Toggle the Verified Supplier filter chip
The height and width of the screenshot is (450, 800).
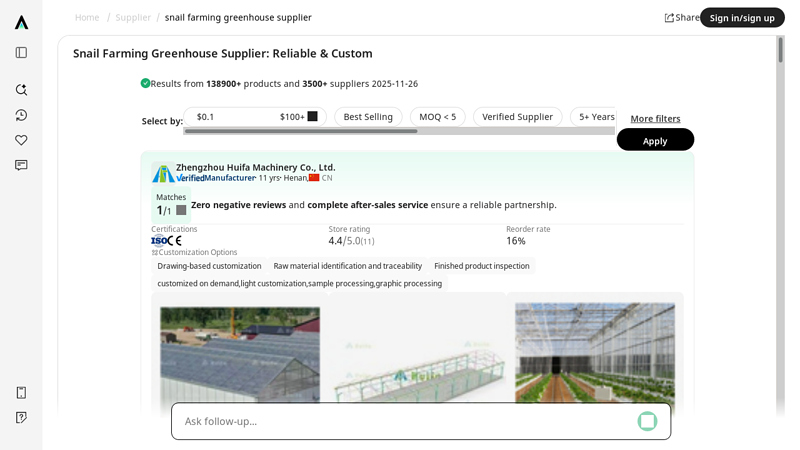click(x=517, y=117)
